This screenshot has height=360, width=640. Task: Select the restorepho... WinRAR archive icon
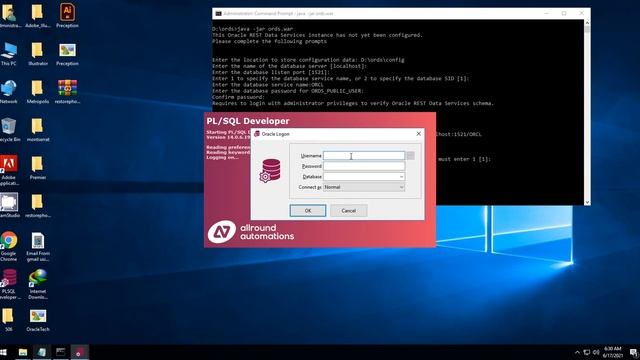tap(67, 92)
